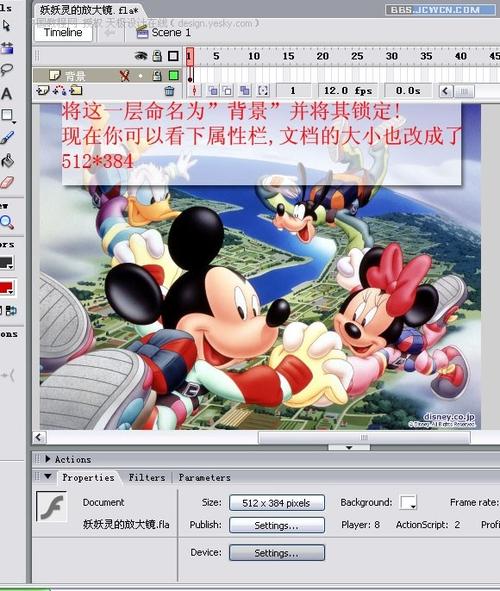Open the stroke color picker
Screen dimensions: 500x591
(x=7, y=262)
